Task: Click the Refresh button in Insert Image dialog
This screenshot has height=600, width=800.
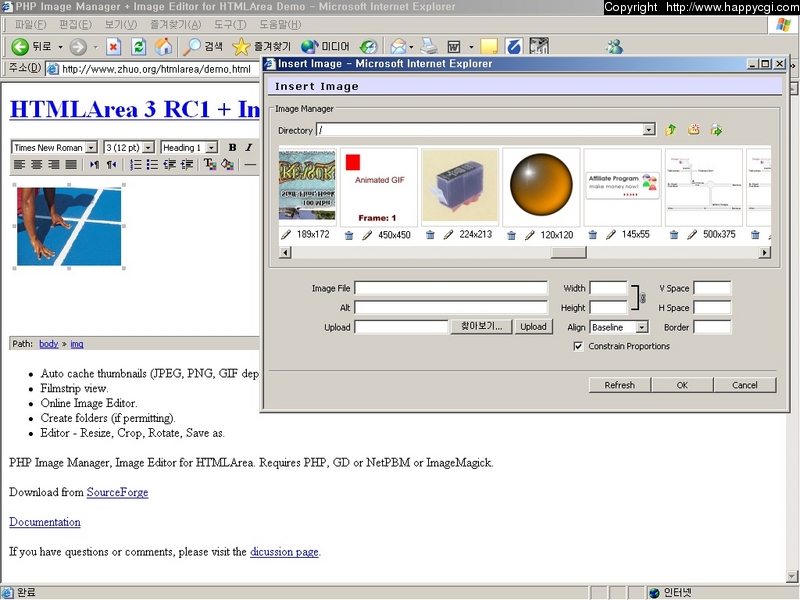Action: point(620,385)
